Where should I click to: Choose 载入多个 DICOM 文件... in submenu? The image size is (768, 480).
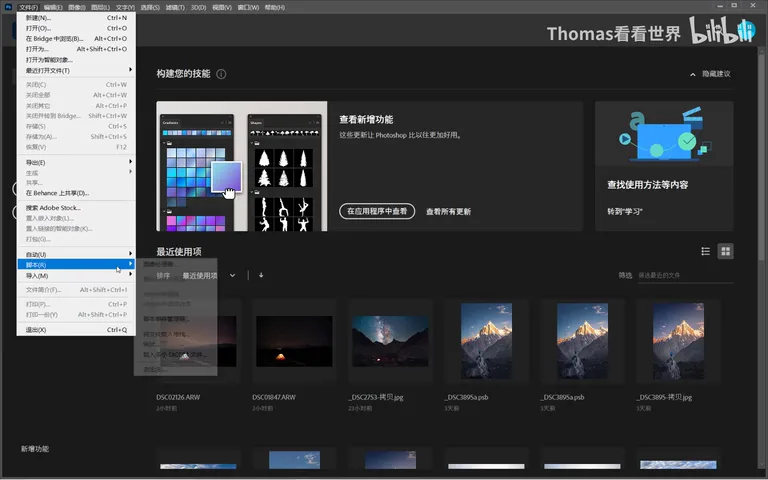[175, 355]
